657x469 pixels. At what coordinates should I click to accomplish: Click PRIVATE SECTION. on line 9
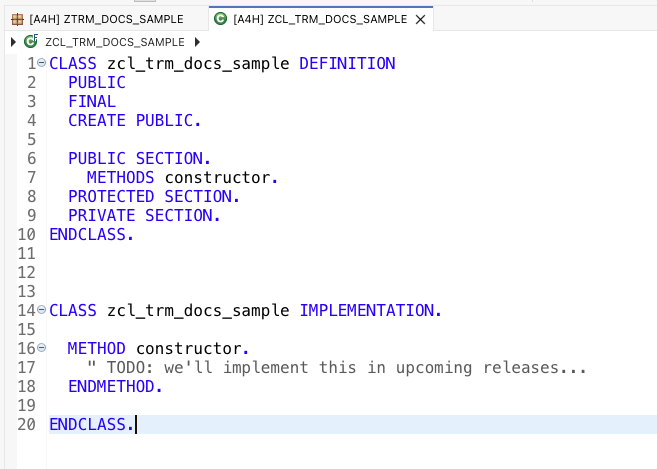click(144, 215)
